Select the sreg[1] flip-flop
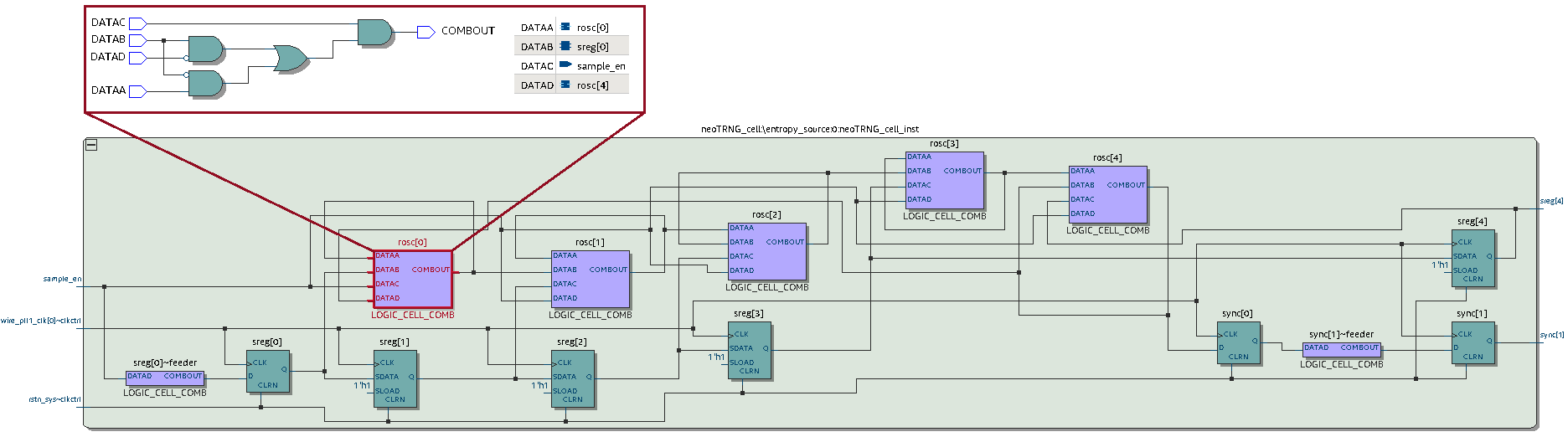 (x=395, y=378)
